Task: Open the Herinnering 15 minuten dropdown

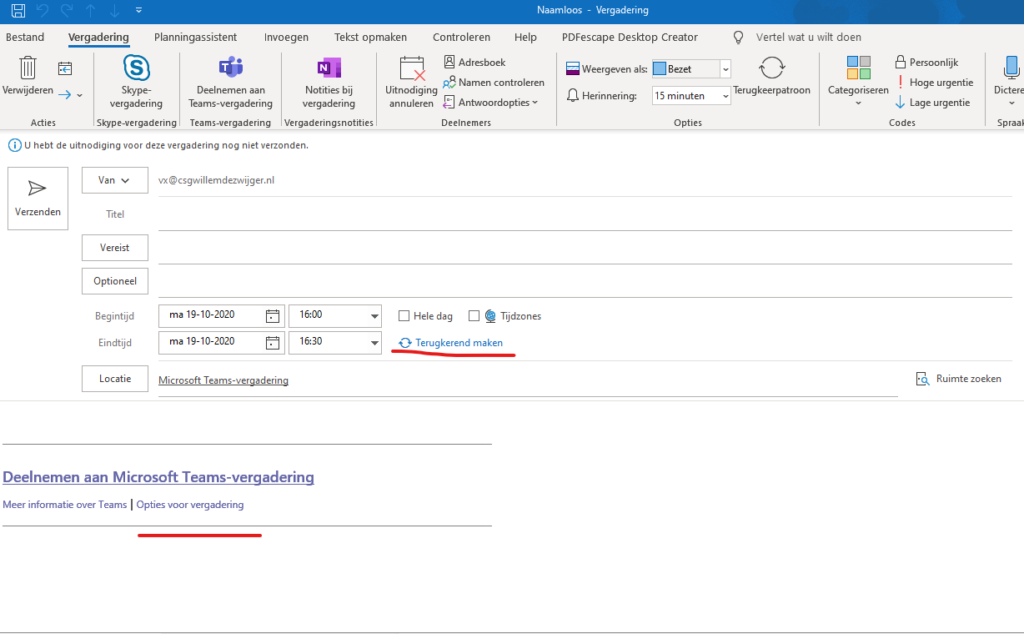Action: click(x=725, y=96)
